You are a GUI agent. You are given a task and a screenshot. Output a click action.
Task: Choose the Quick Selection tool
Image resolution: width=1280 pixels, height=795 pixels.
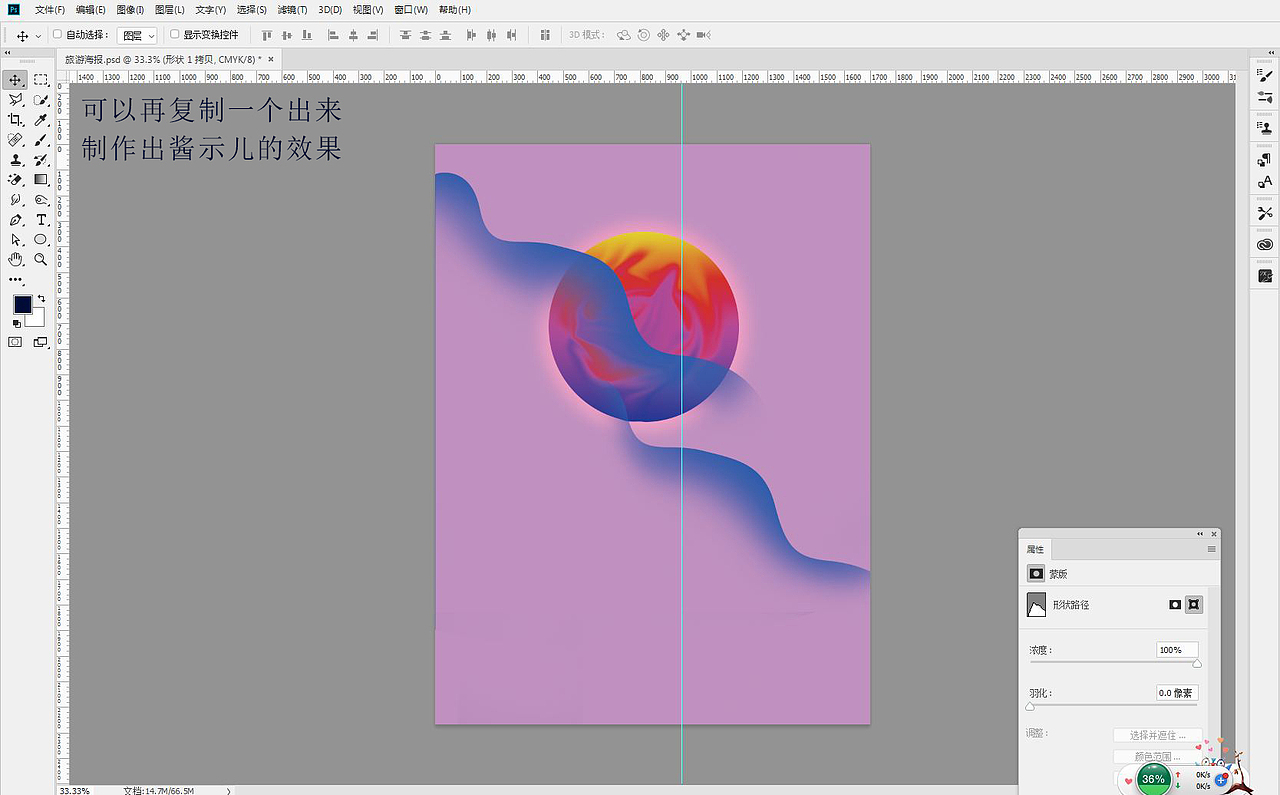coord(41,100)
